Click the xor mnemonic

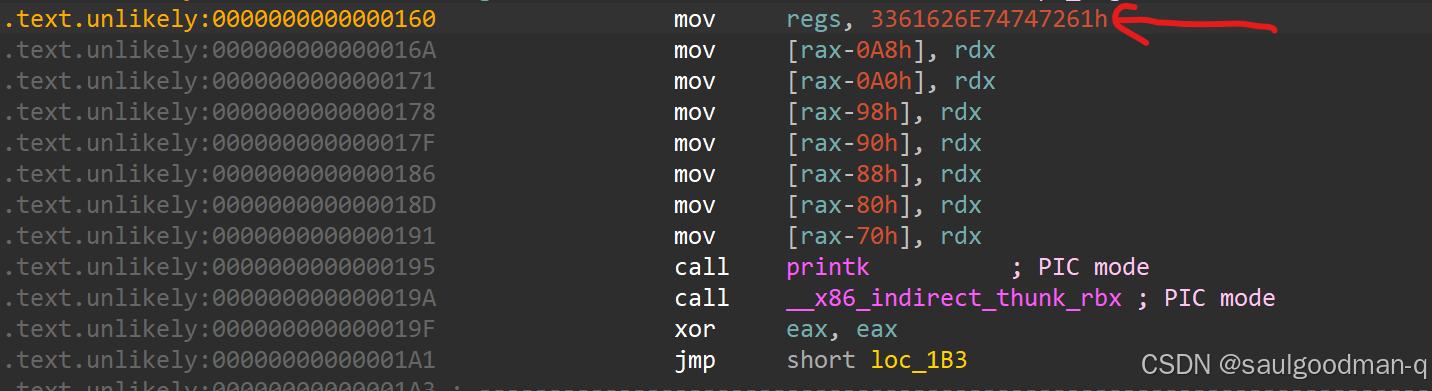click(695, 329)
